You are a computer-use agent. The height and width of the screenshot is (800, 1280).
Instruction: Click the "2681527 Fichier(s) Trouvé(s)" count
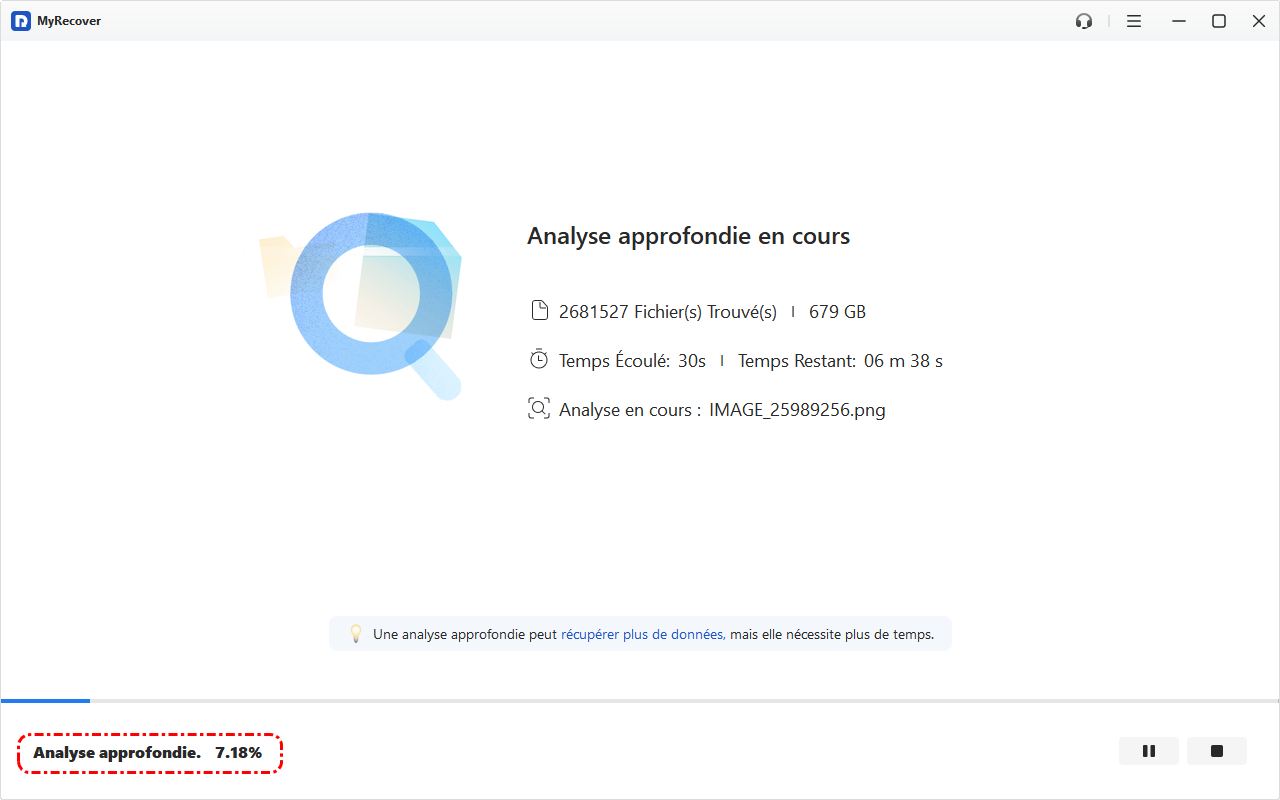667,312
